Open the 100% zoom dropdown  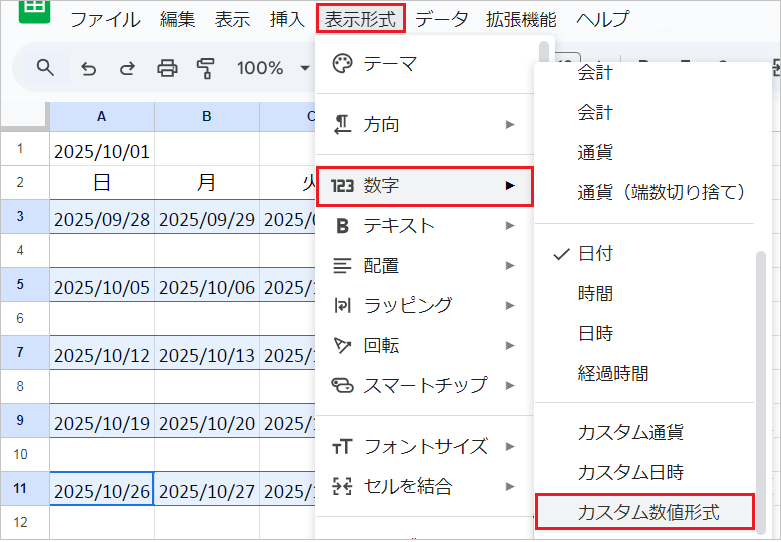click(272, 68)
